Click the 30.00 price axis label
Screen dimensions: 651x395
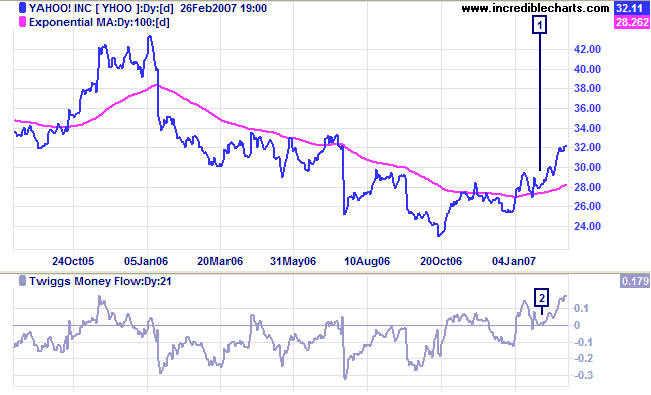pyautogui.click(x=587, y=167)
